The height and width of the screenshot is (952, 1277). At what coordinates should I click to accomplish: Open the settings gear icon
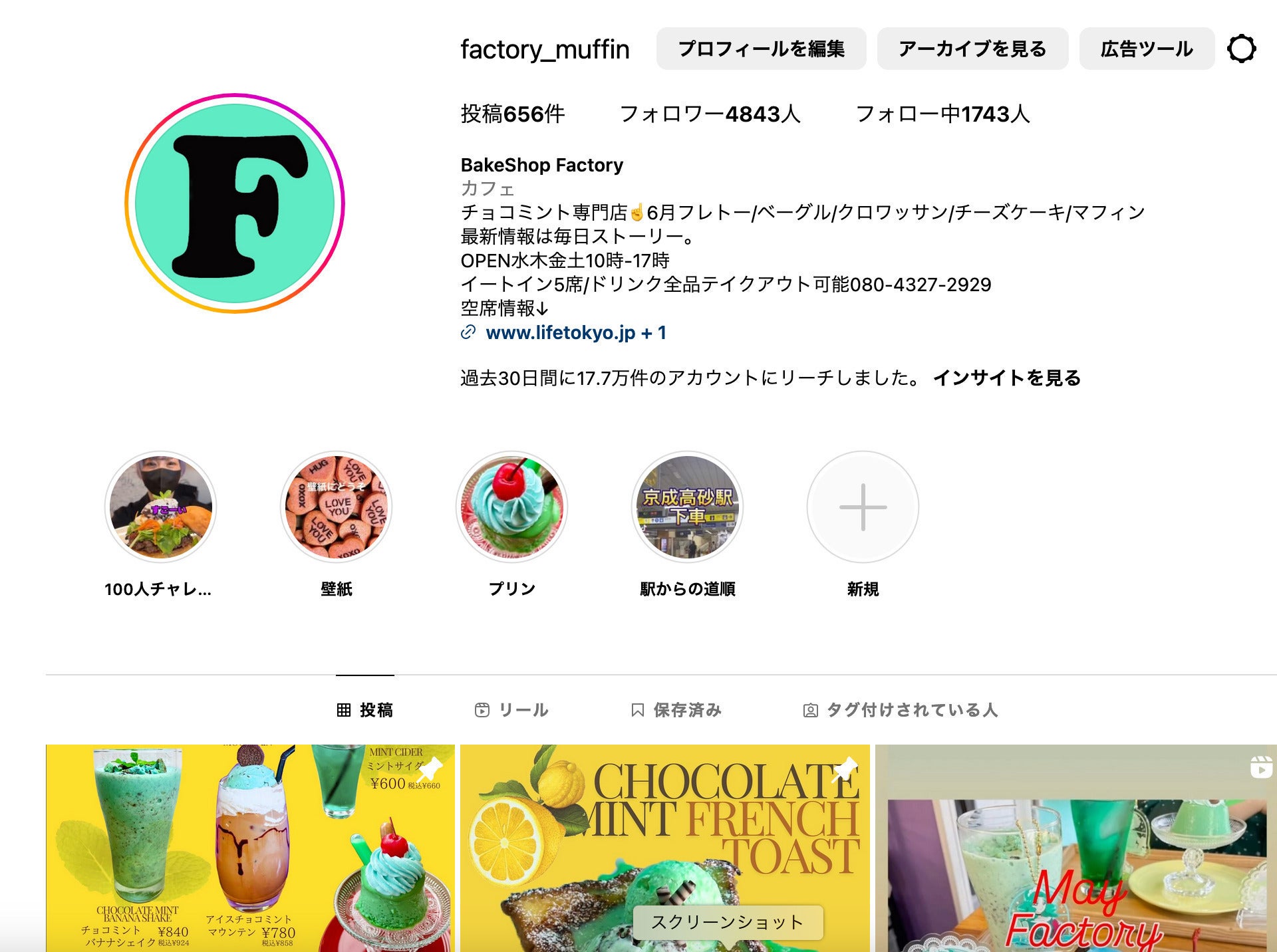1241,49
